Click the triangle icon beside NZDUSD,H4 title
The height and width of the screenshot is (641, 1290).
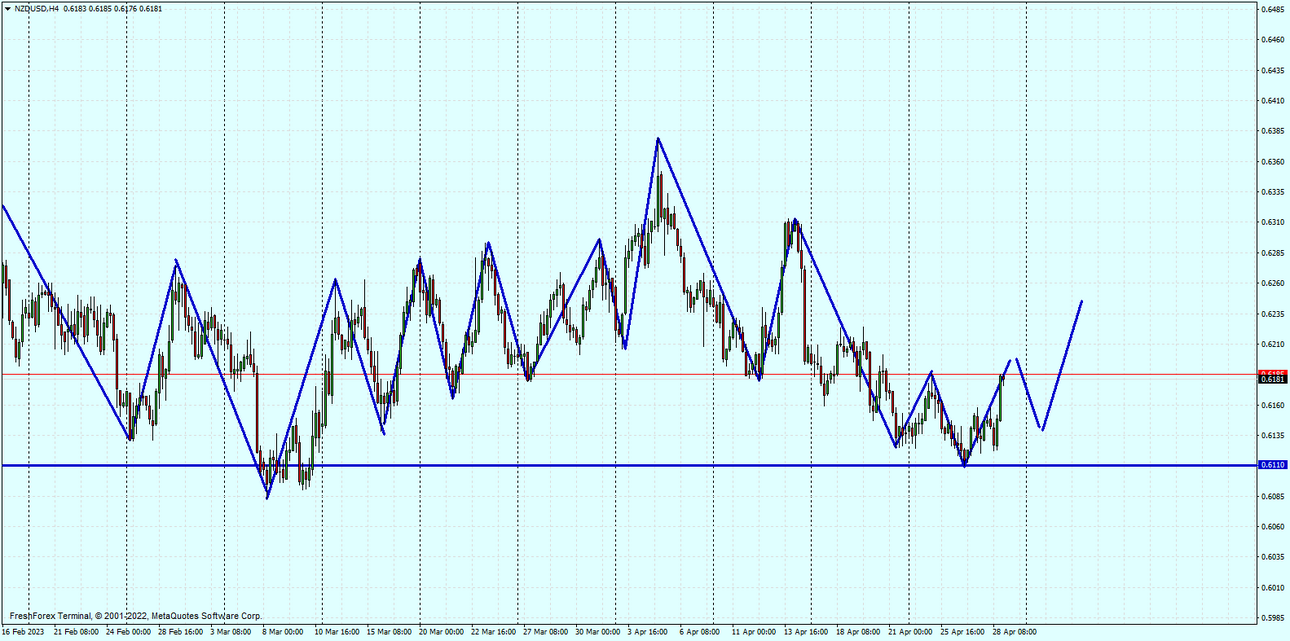[x=7, y=8]
